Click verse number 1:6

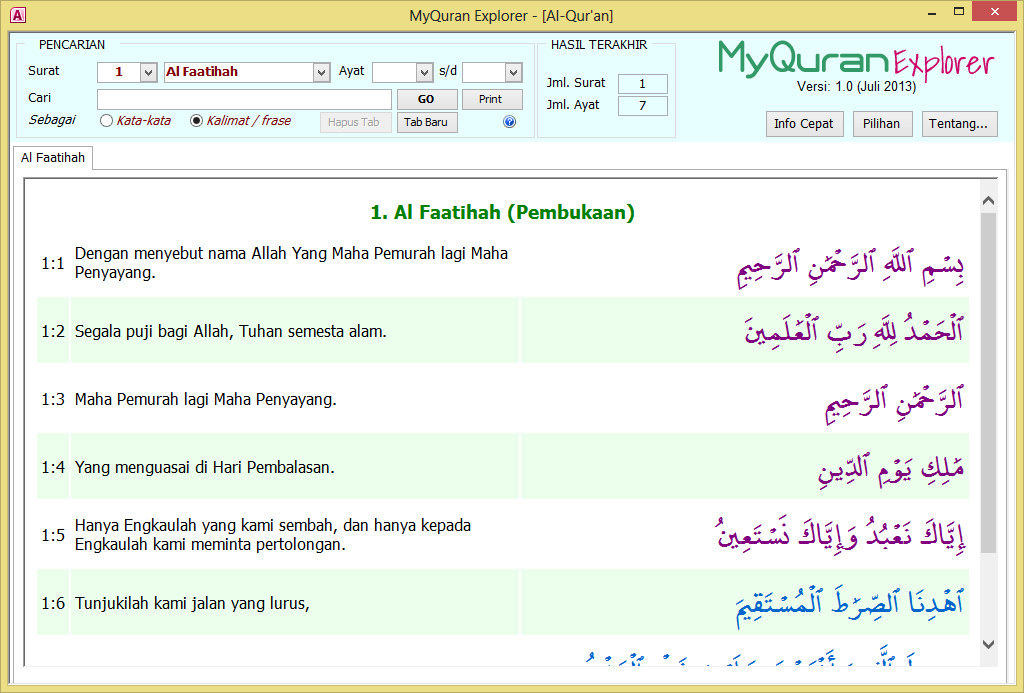[x=53, y=603]
